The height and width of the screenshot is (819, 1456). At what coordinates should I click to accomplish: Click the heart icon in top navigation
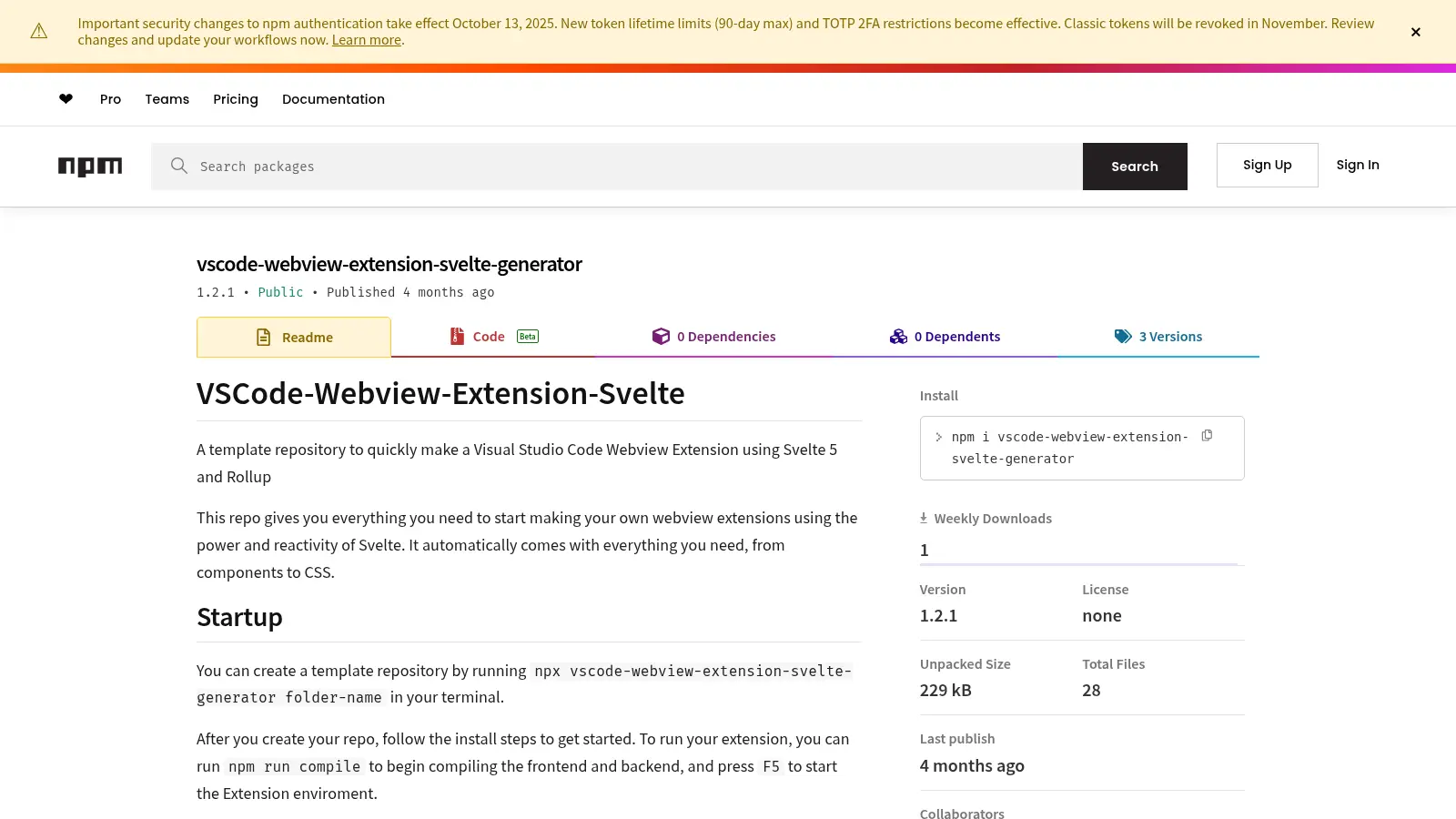pos(66,99)
